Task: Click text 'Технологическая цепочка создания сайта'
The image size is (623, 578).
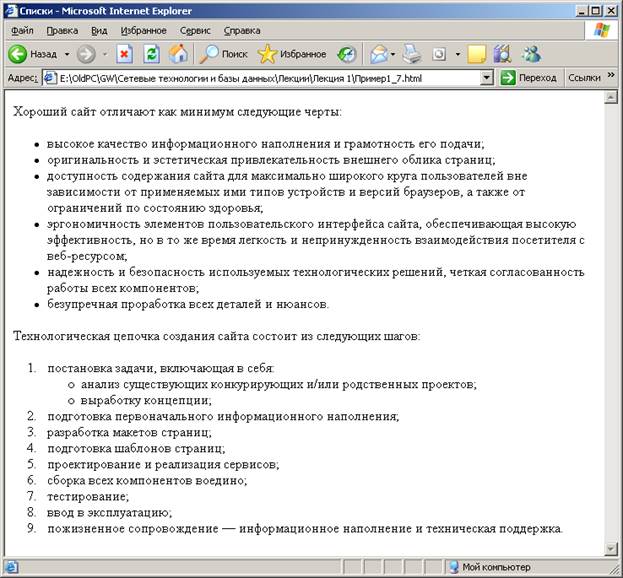Action: pyautogui.click(x=132, y=336)
